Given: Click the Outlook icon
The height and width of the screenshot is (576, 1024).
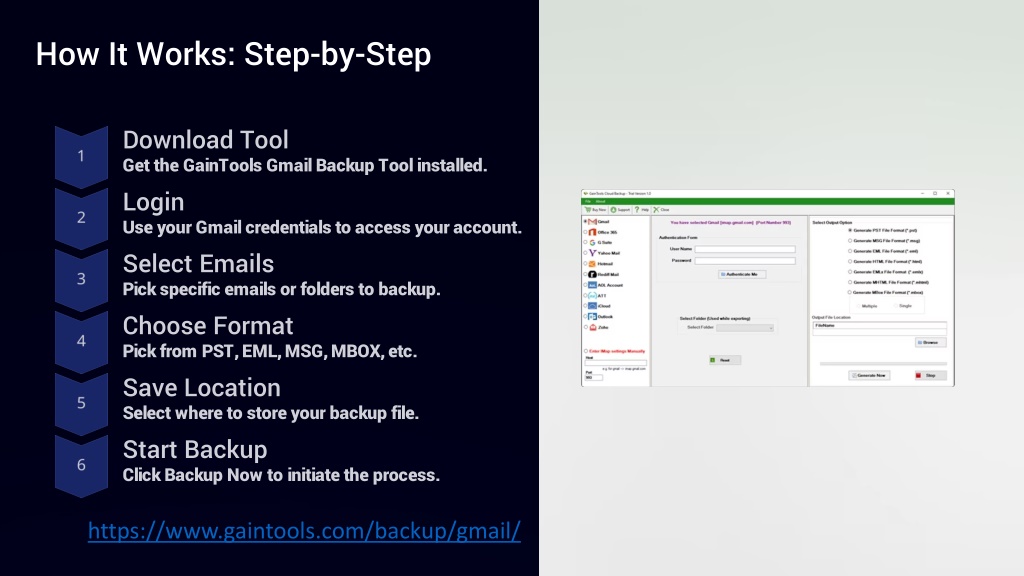Looking at the screenshot, I should (x=592, y=317).
